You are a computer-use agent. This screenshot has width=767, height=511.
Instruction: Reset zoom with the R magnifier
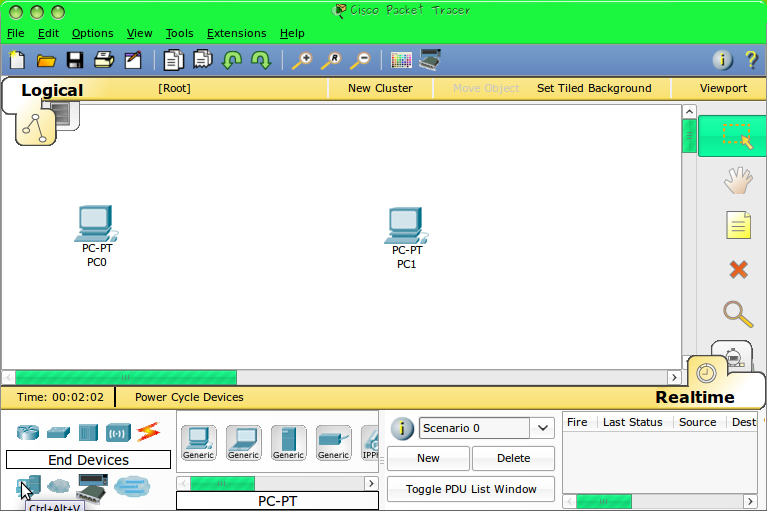pos(331,60)
